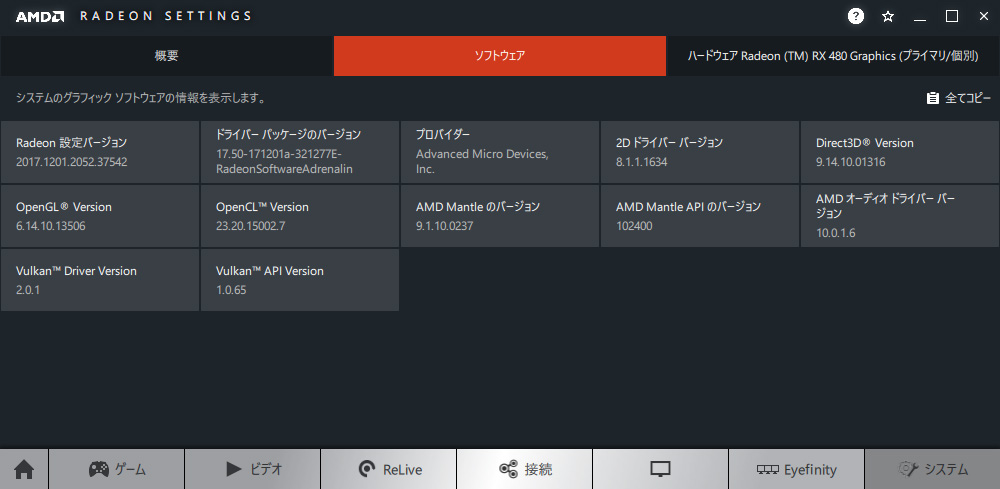
Task: Maximize the Radeon Settings window
Action: [x=952, y=17]
